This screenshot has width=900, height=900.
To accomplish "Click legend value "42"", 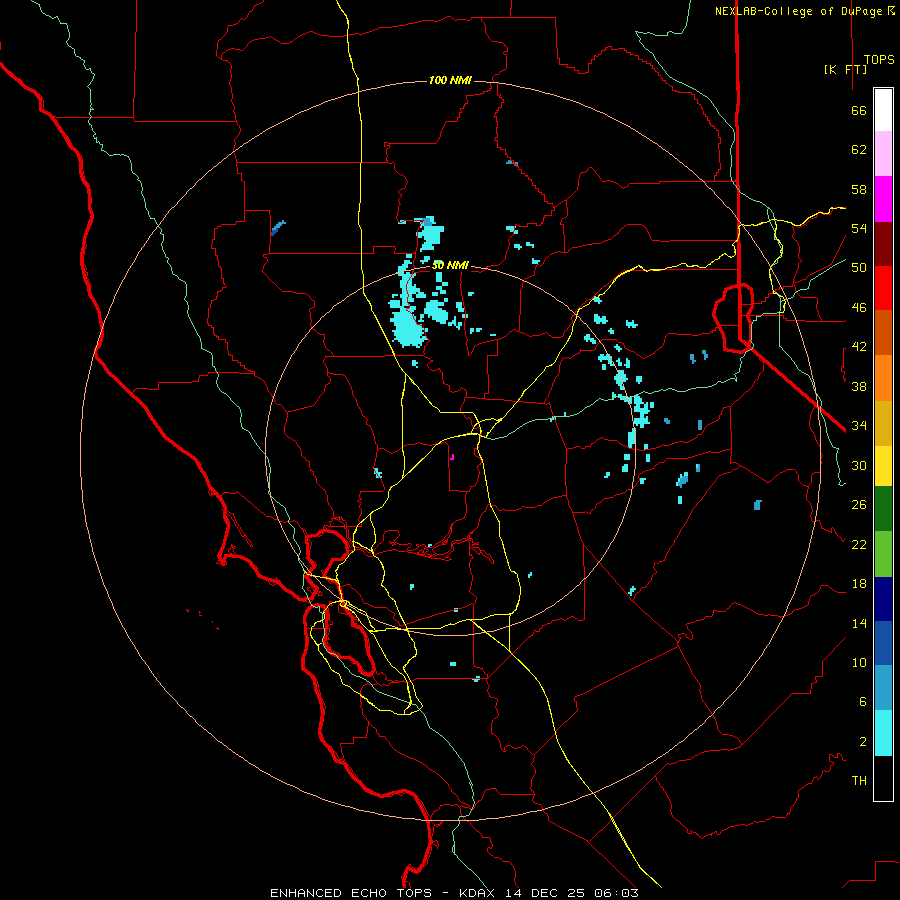I will (x=859, y=347).
